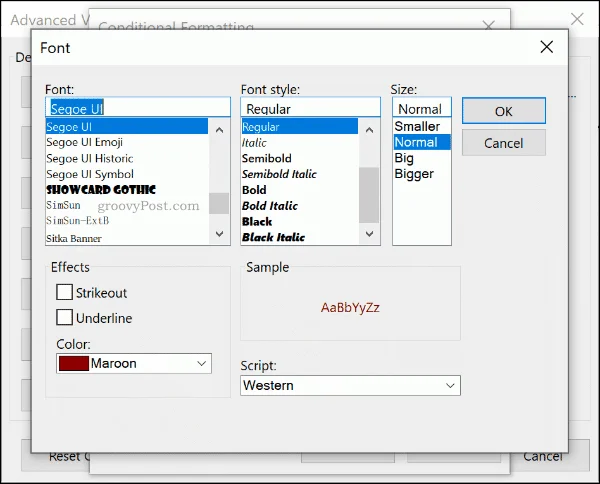The width and height of the screenshot is (600, 484).
Task: Click font list scroll up arrow
Action: point(219,130)
